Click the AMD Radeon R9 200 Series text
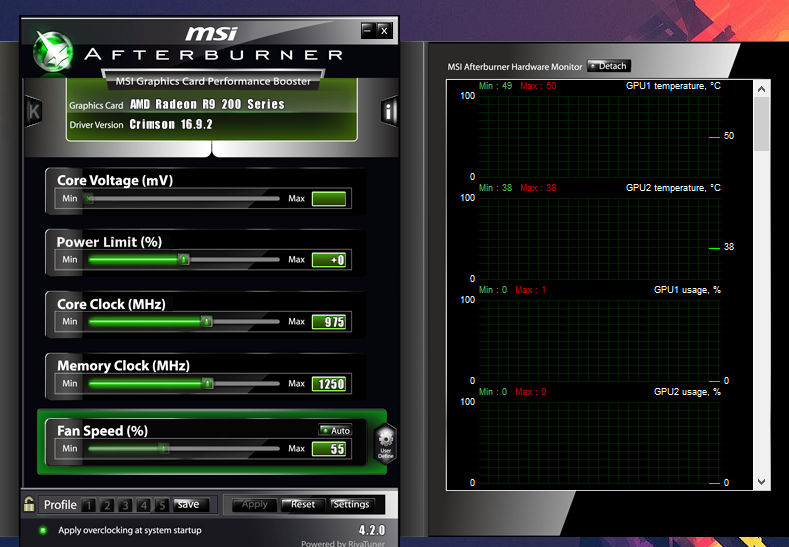The width and height of the screenshot is (789, 547). pos(207,104)
